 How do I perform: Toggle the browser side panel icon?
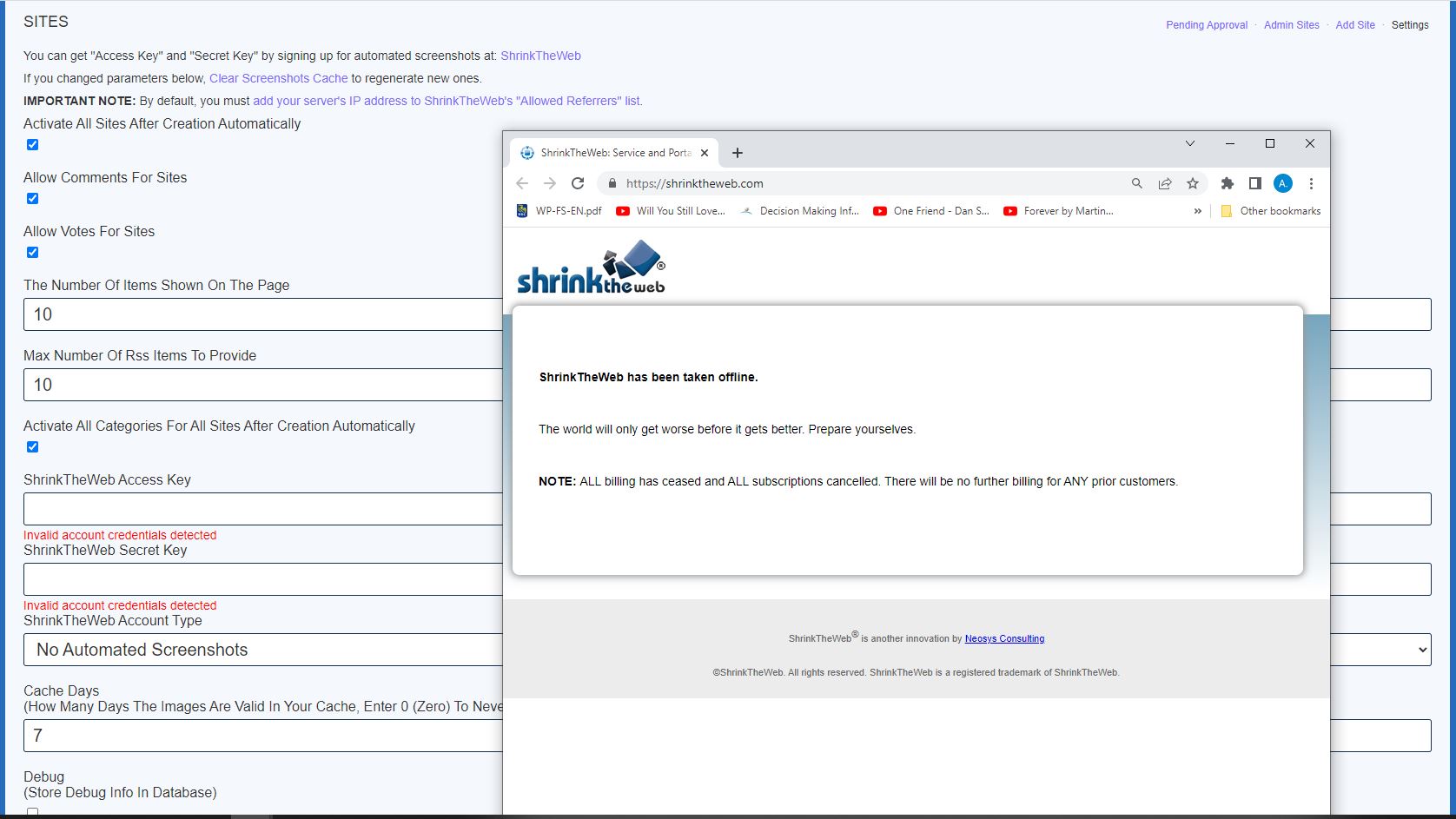[1254, 183]
